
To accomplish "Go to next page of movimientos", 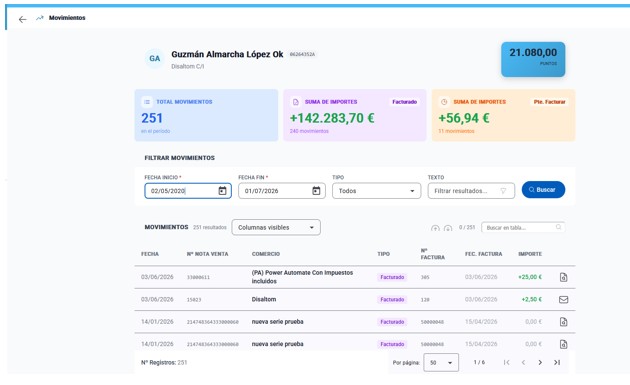I will click(540, 362).
